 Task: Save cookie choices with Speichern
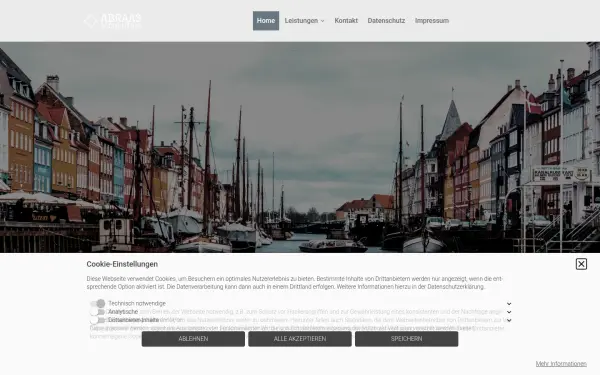(406, 339)
